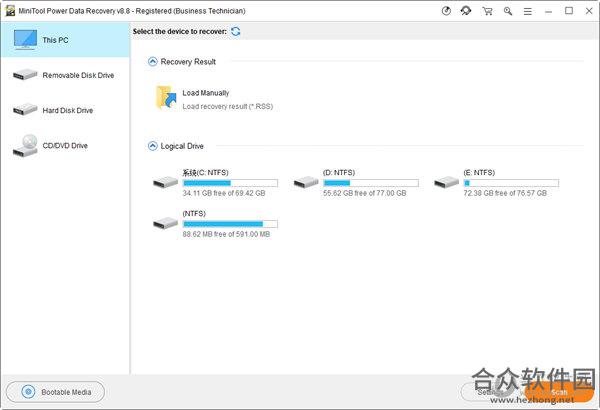Open the Settings button
Screen dimensions: 600x410
click(489, 392)
